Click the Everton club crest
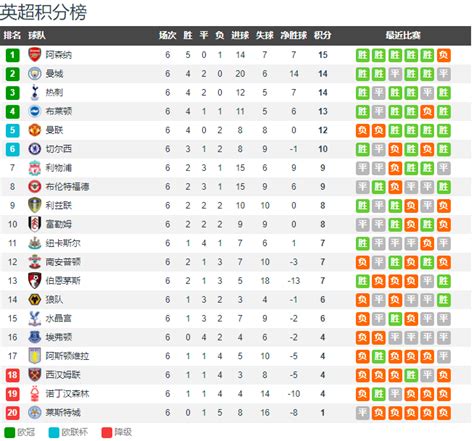The width and height of the screenshot is (474, 441). click(35, 337)
